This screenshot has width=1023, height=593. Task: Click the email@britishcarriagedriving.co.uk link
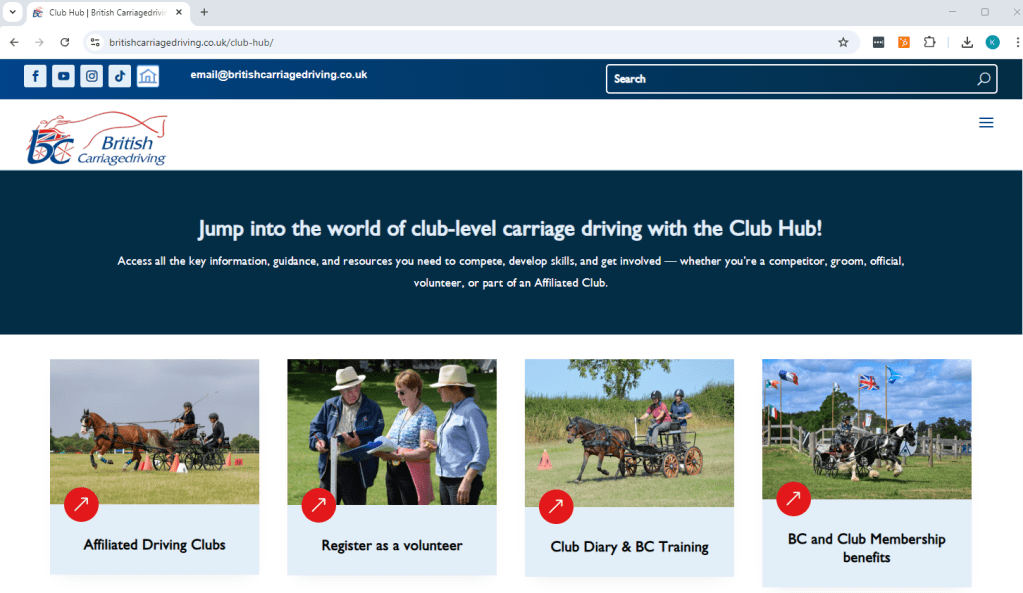point(279,75)
